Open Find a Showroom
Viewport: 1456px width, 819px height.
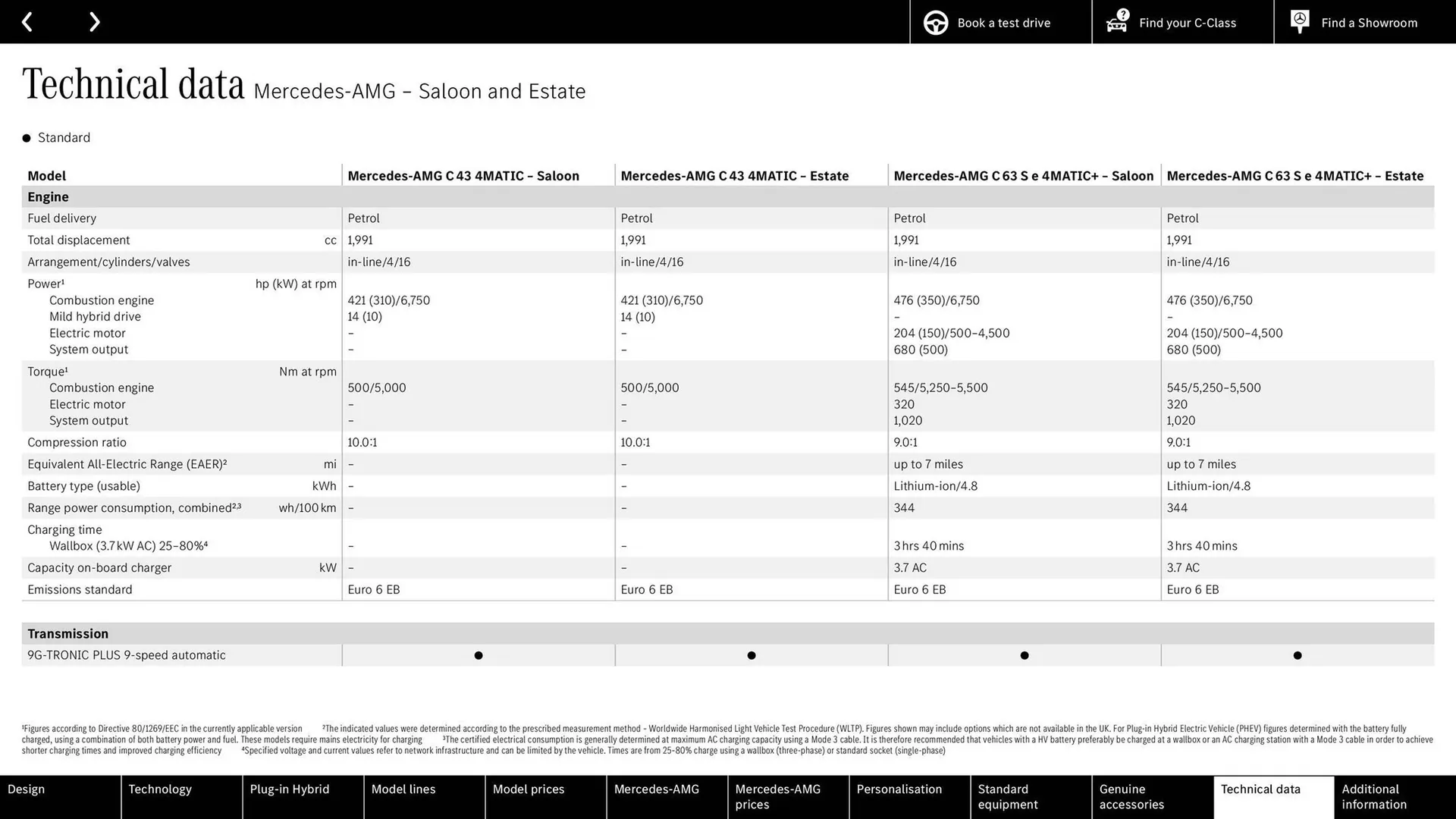pos(1369,23)
